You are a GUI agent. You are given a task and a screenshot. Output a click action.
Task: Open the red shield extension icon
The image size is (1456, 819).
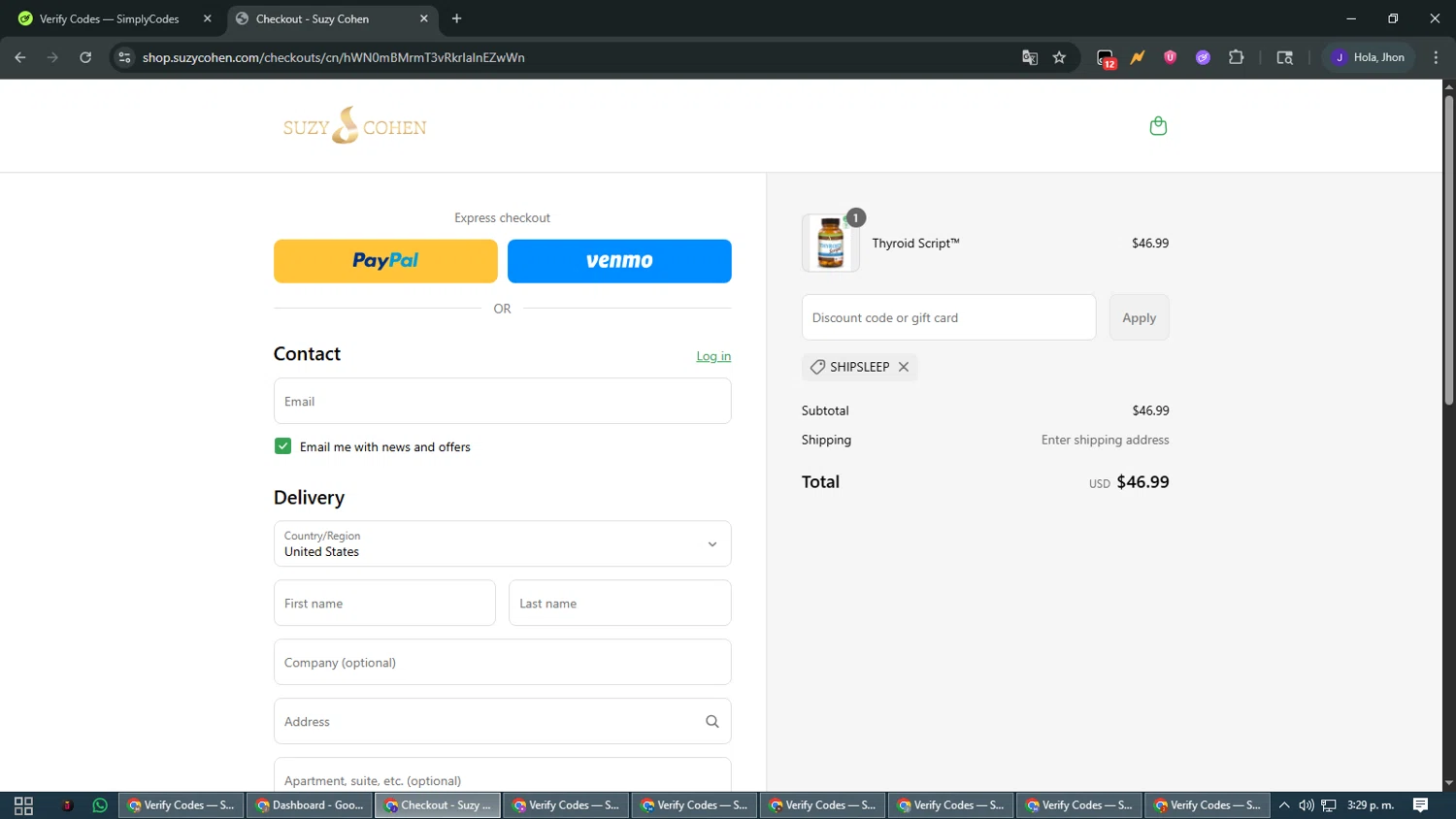1170,57
